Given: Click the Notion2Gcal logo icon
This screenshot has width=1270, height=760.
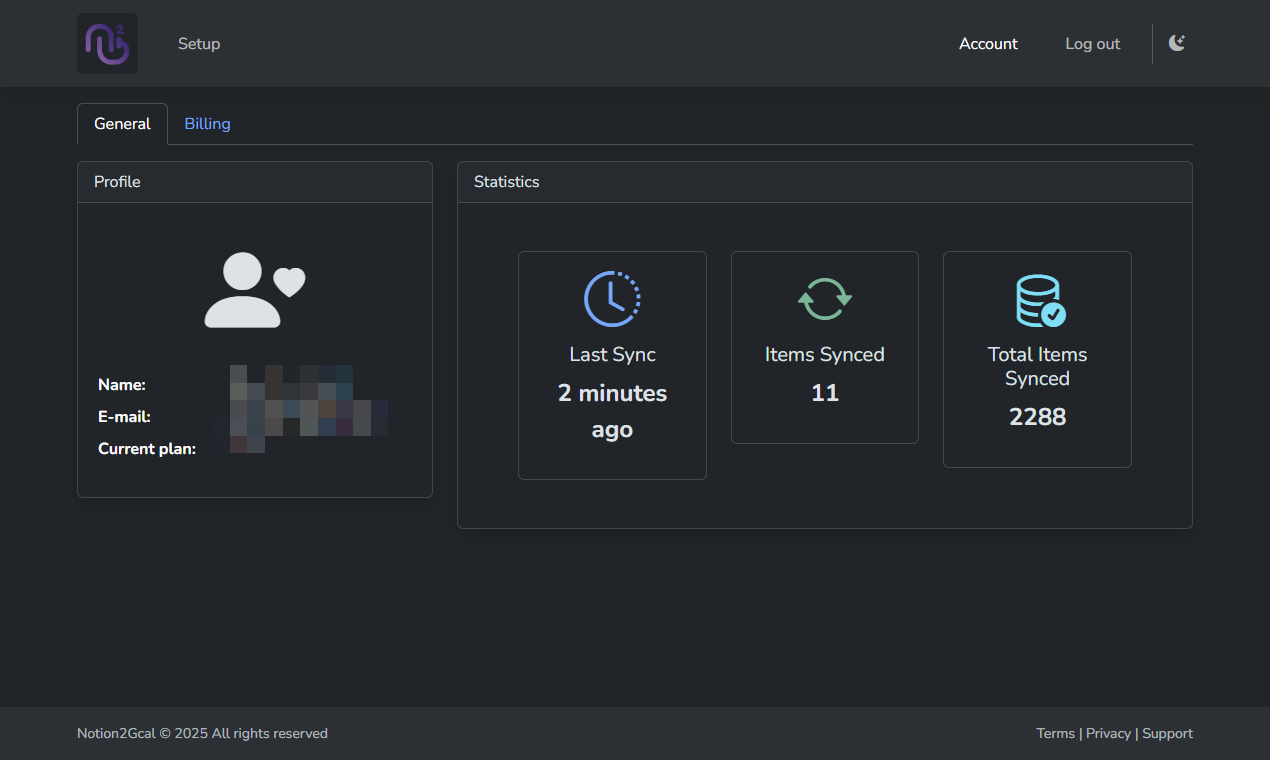Looking at the screenshot, I should point(107,43).
